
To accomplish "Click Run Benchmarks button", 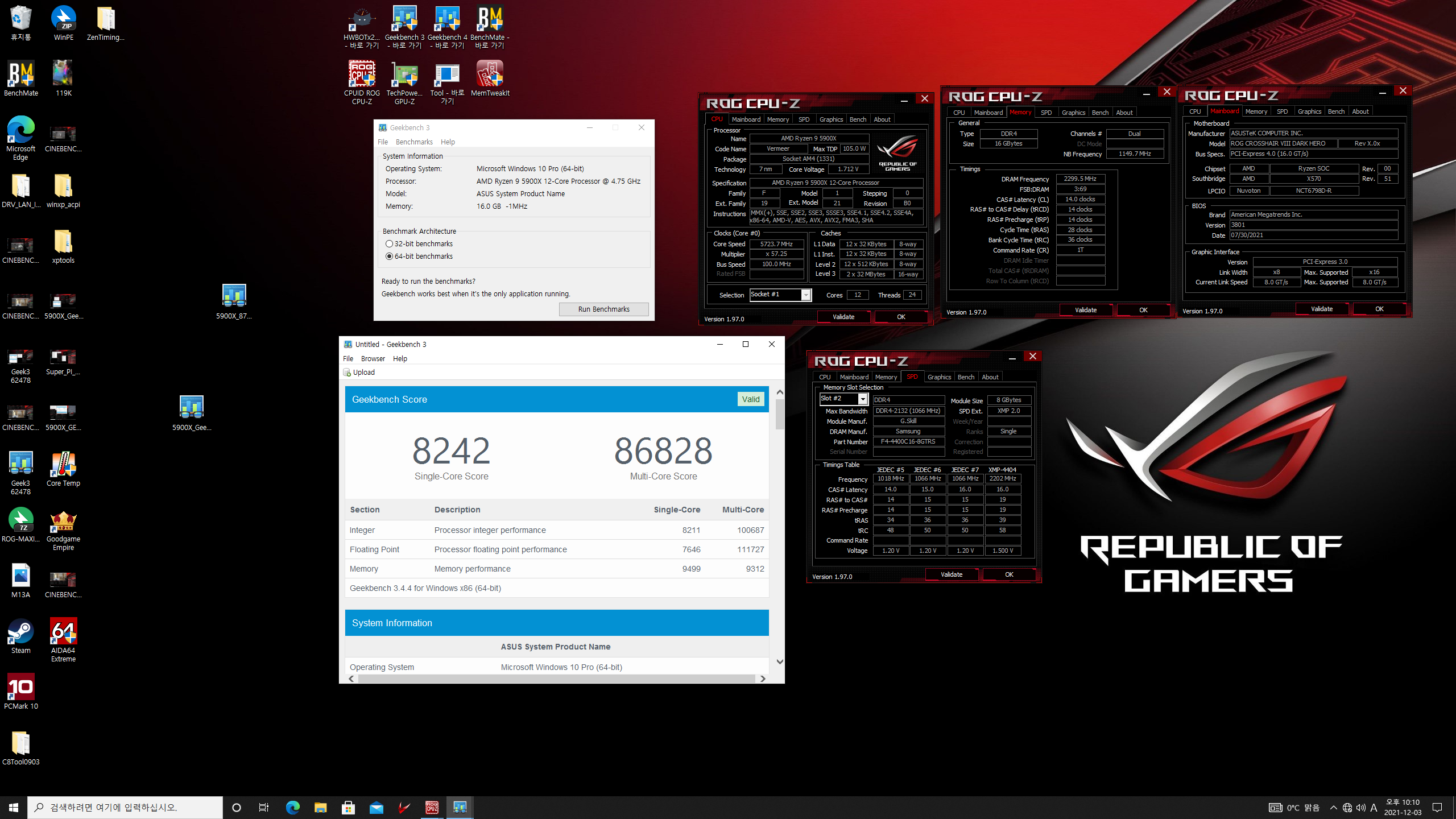I will point(603,309).
